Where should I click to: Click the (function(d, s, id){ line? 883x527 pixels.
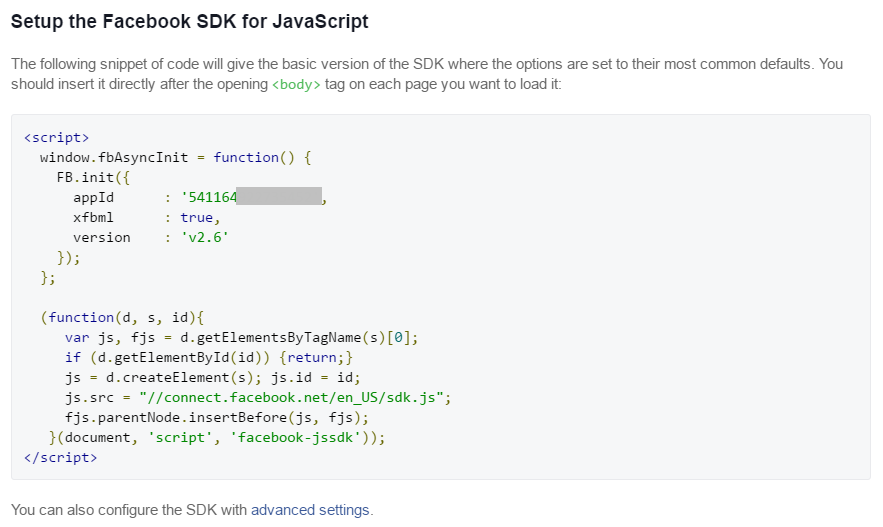[122, 318]
